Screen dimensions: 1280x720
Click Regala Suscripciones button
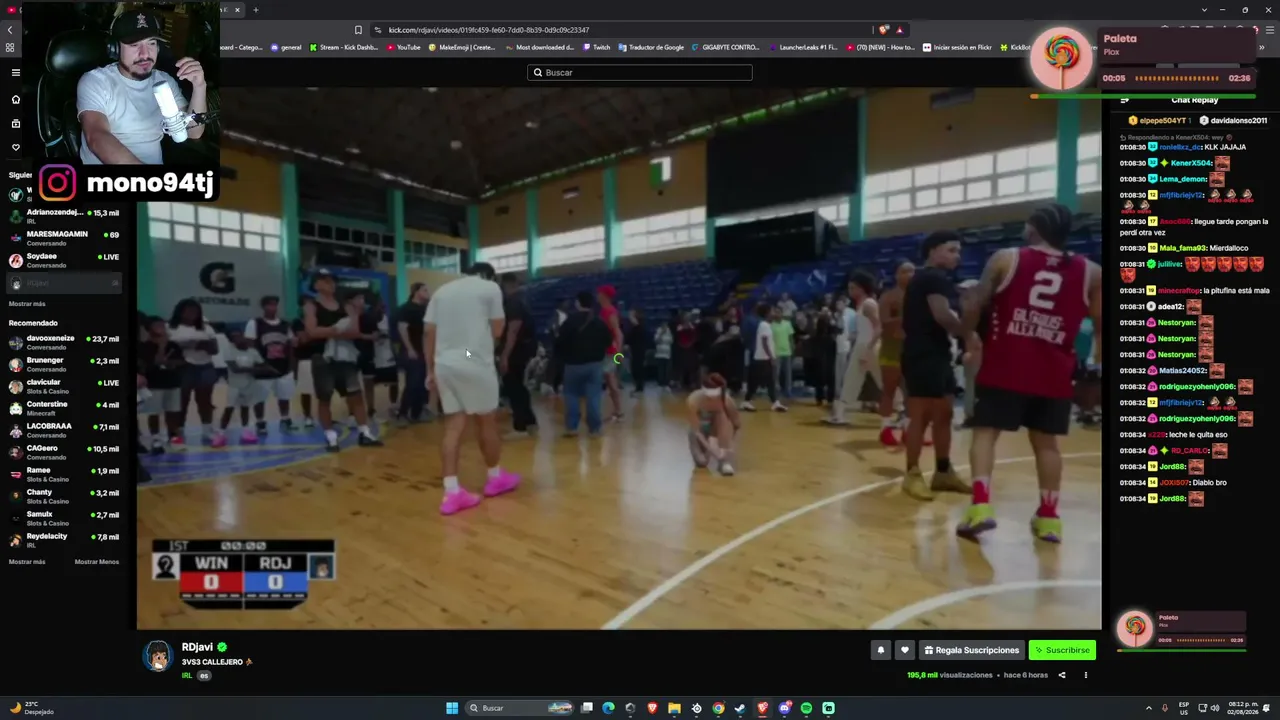click(x=972, y=650)
